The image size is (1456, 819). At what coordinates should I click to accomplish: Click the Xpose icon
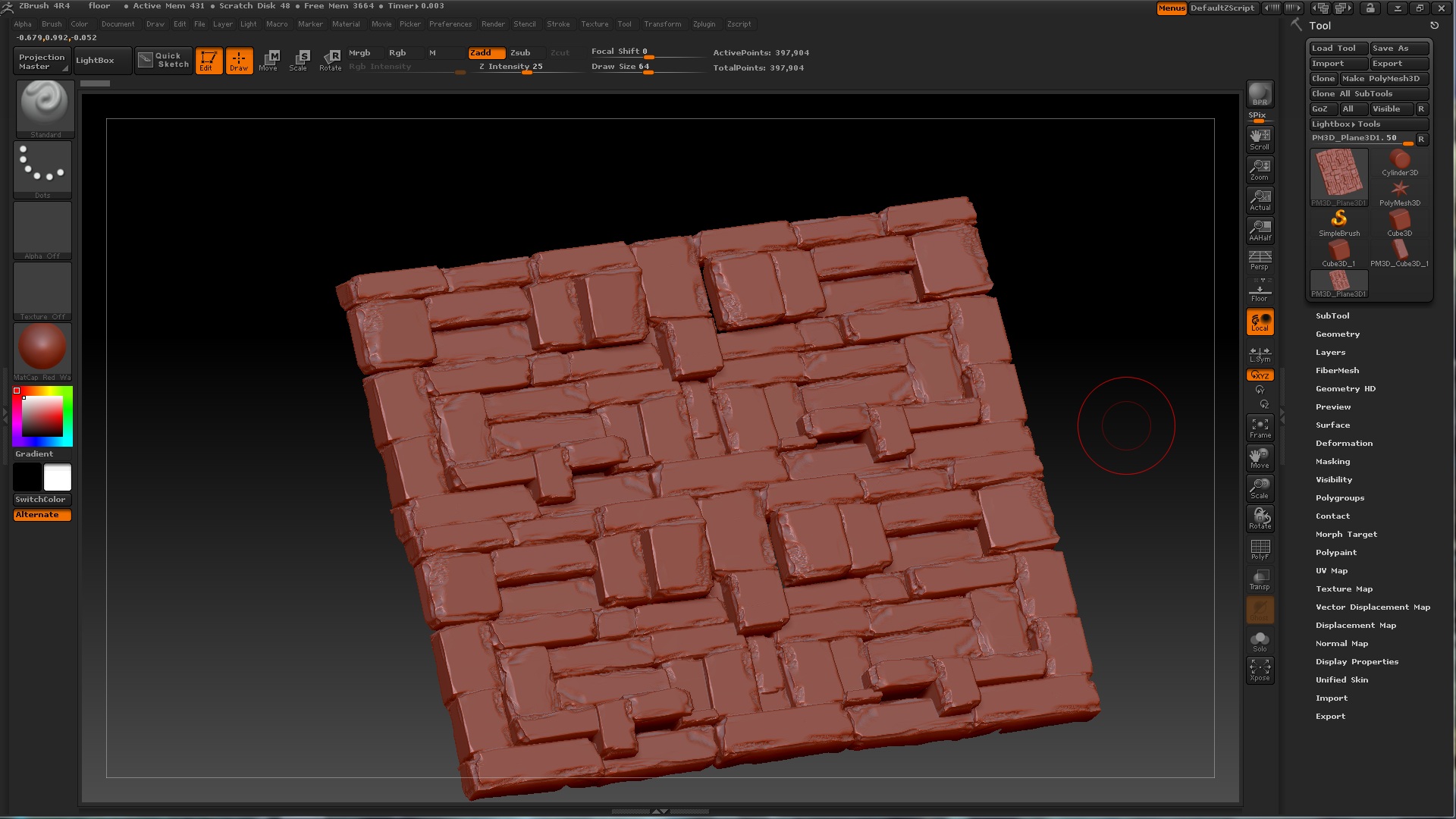tap(1260, 670)
